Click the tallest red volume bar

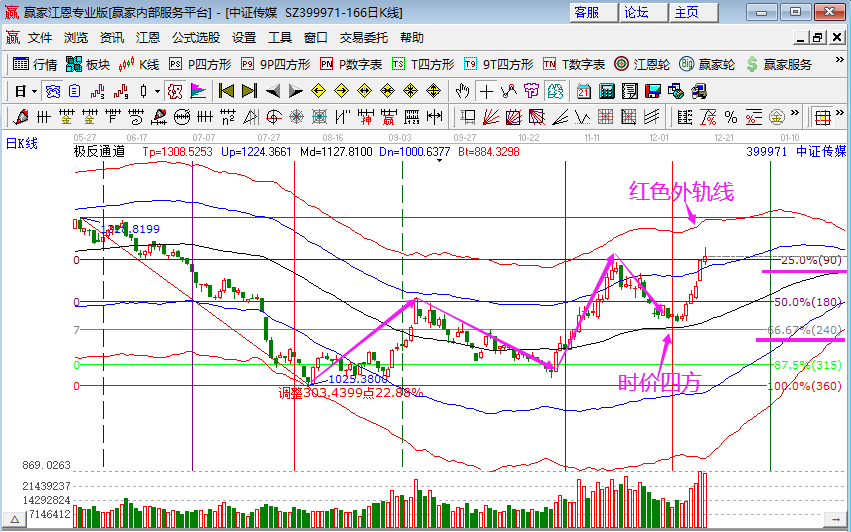pyautogui.click(x=702, y=497)
